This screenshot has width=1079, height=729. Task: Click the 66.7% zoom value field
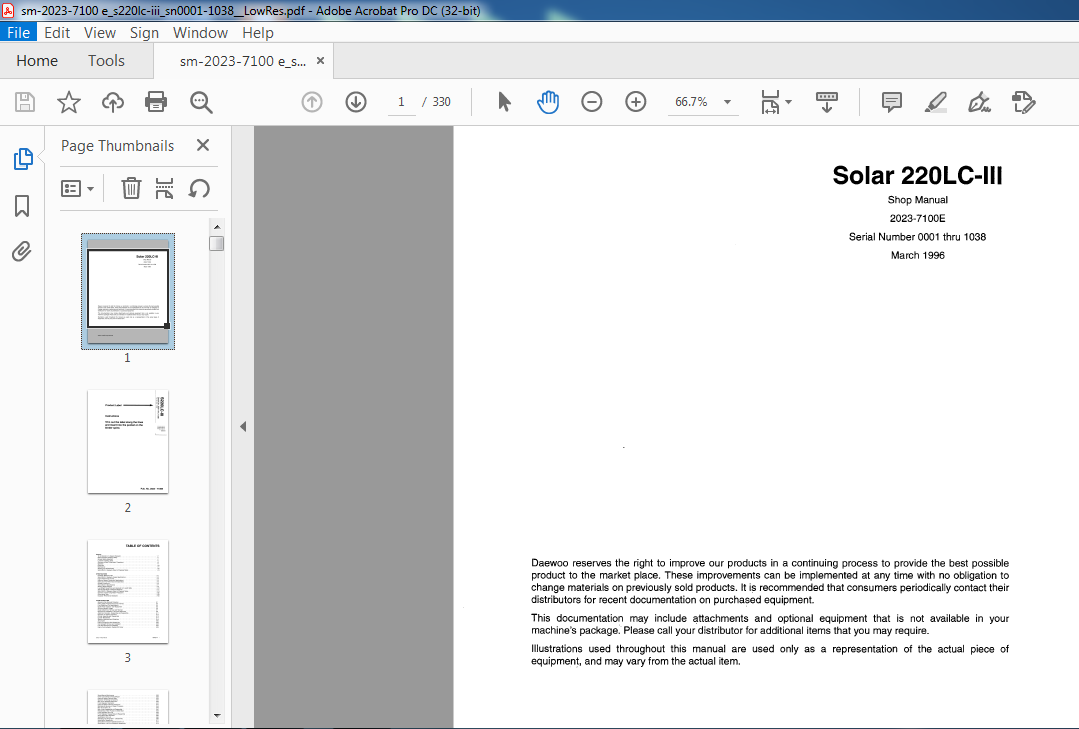tap(692, 102)
